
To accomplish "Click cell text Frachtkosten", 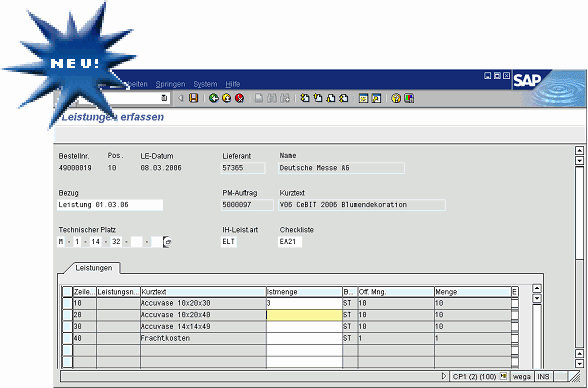I will (165, 338).
